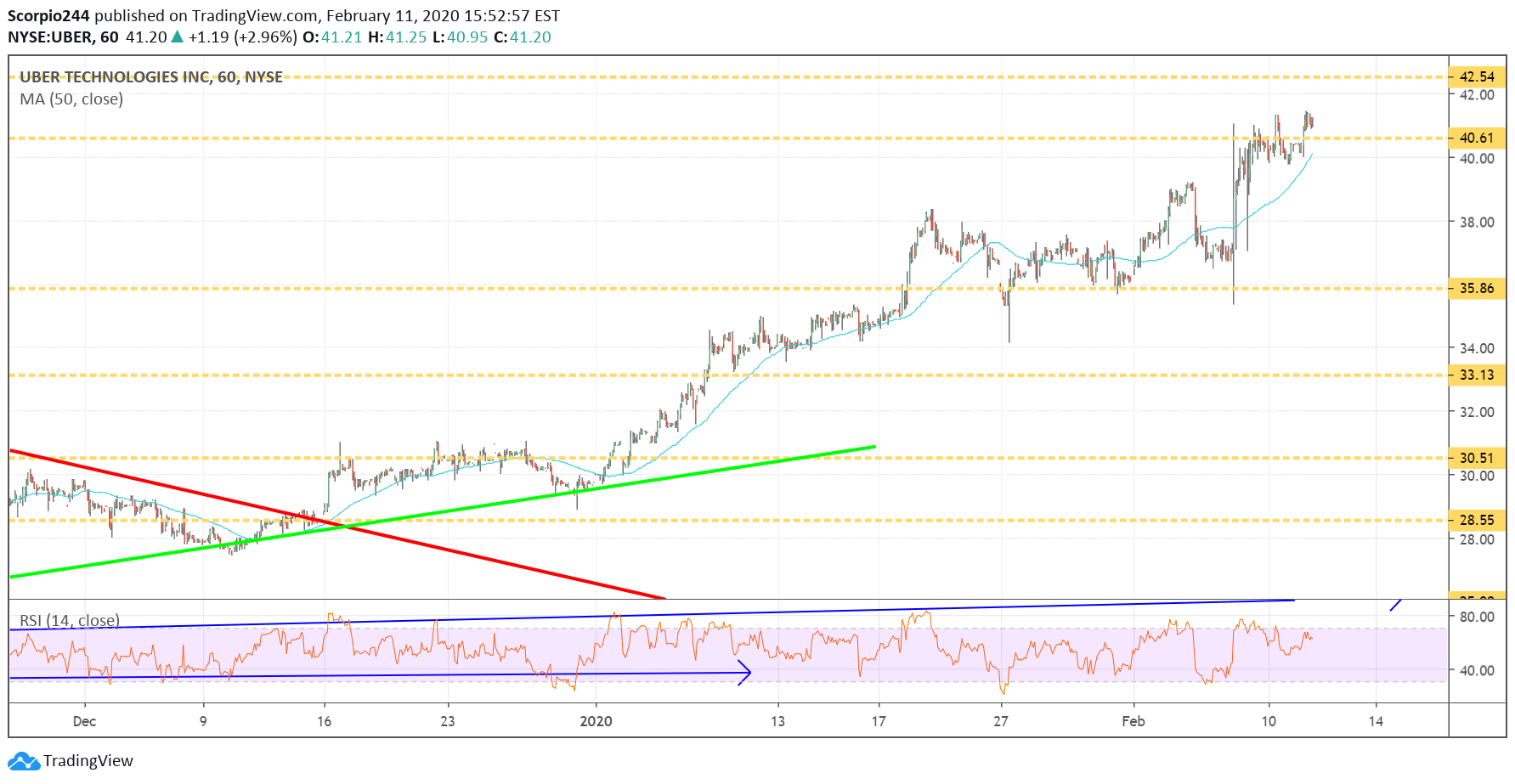The height and width of the screenshot is (784, 1515).
Task: Click the O:41.21 open value in header
Action: tap(332, 37)
